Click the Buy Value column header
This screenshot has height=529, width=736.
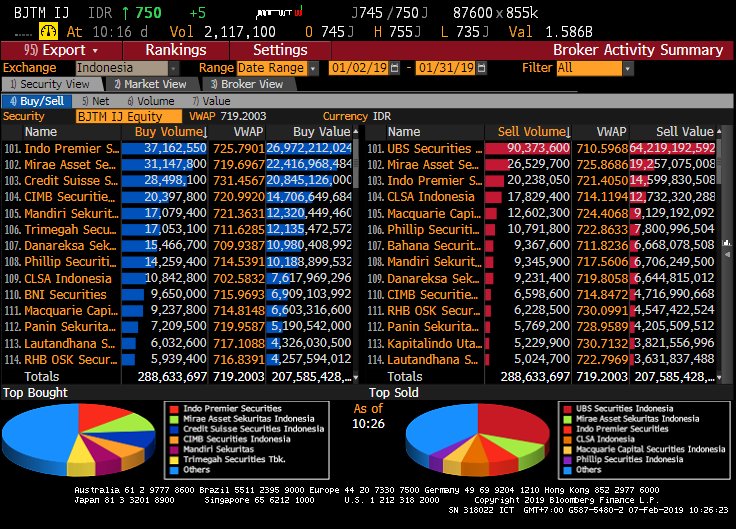(x=309, y=132)
